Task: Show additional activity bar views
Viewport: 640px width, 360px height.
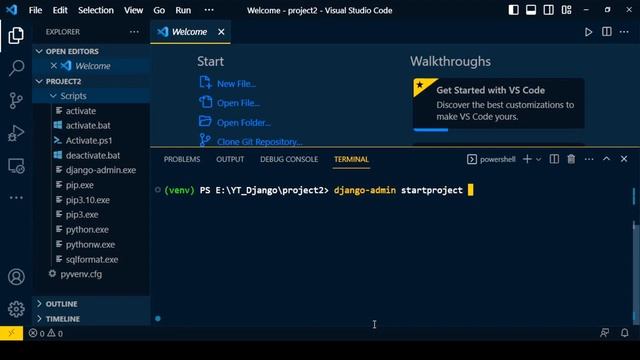Action: 16,198
